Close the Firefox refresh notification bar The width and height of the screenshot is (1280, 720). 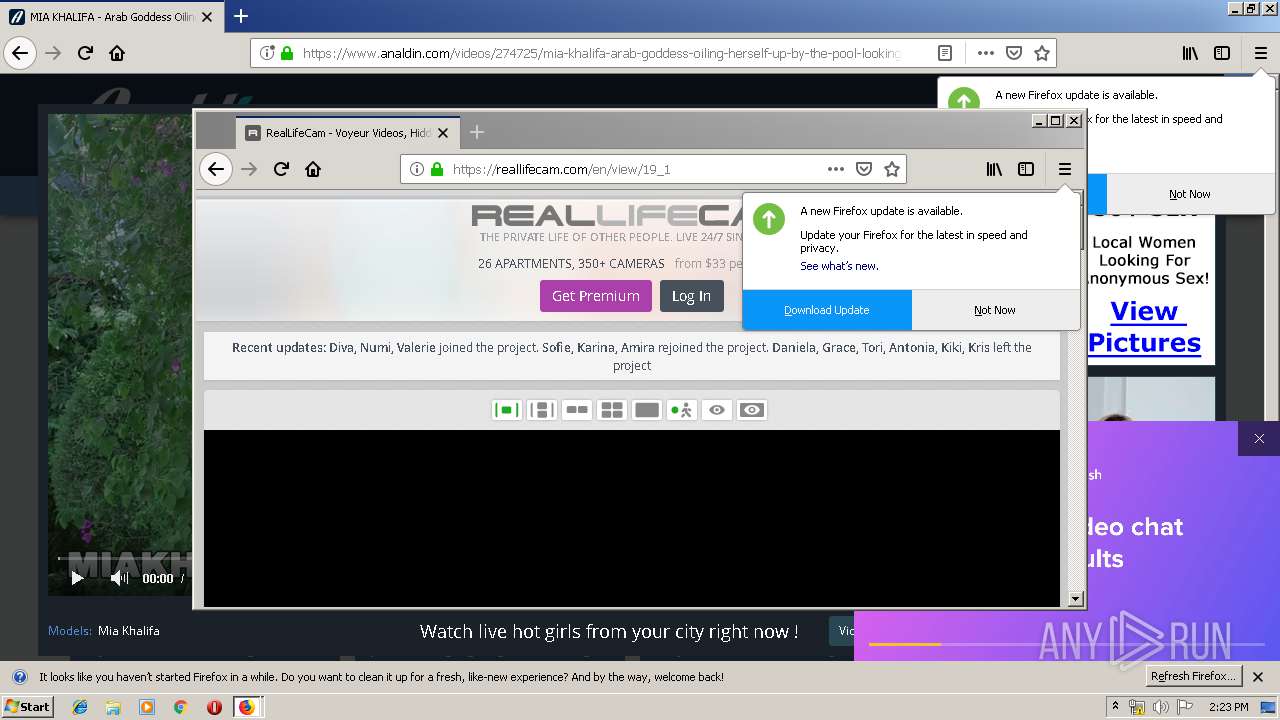point(1258,677)
